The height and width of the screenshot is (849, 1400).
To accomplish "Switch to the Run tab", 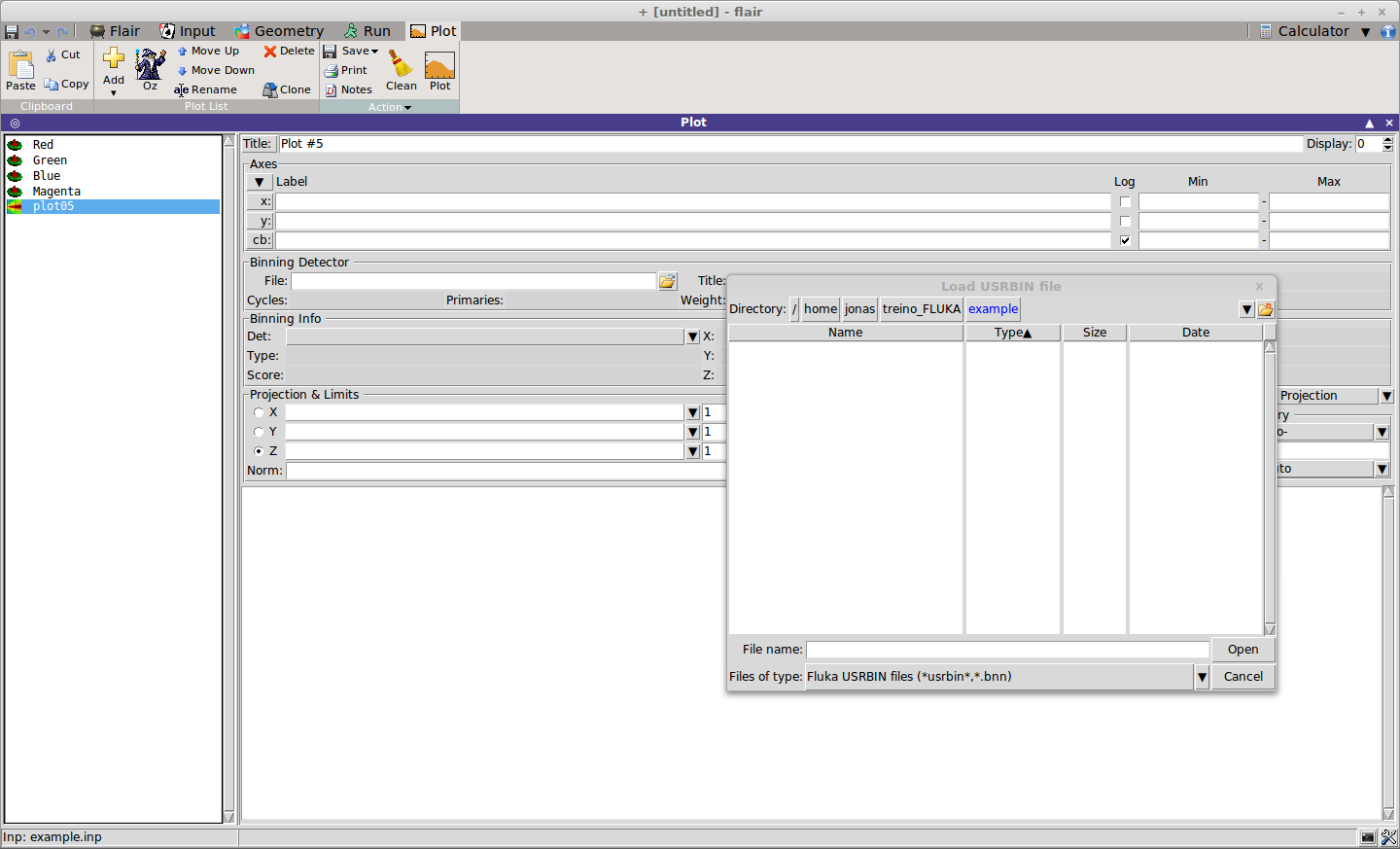I will coord(367,31).
